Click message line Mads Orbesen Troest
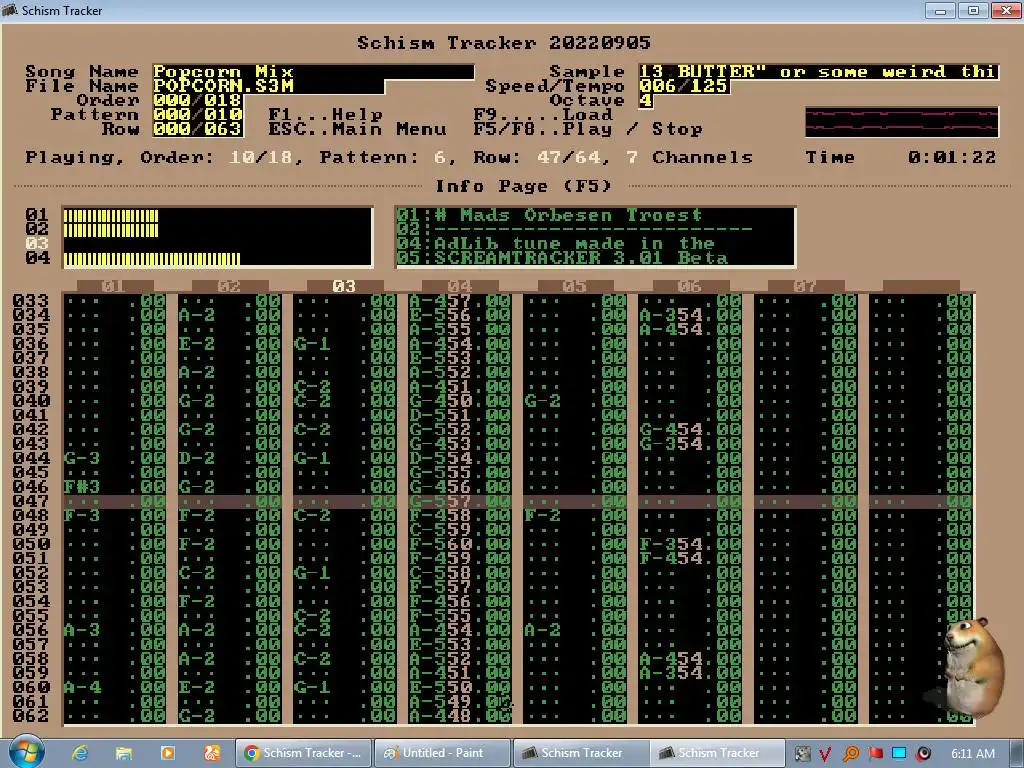This screenshot has width=1024, height=768. pos(568,216)
